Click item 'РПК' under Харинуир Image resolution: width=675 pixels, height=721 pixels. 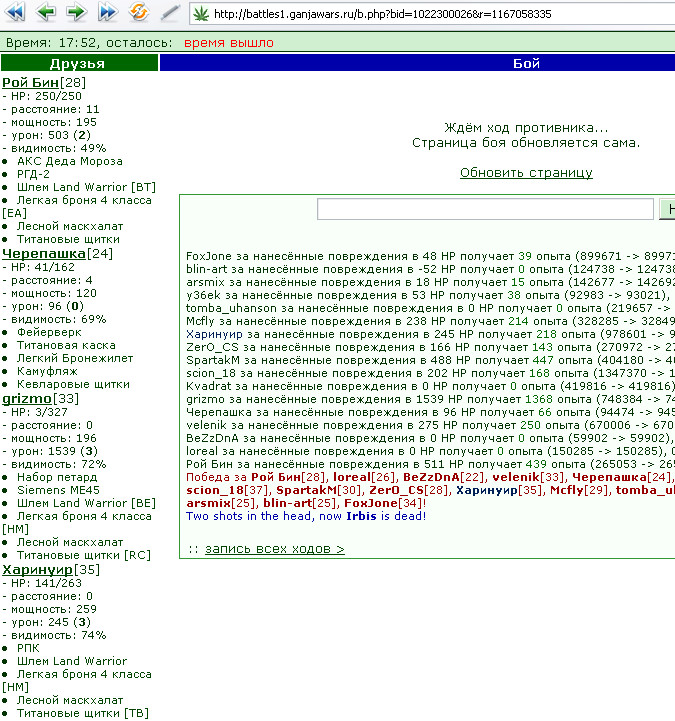point(29,648)
